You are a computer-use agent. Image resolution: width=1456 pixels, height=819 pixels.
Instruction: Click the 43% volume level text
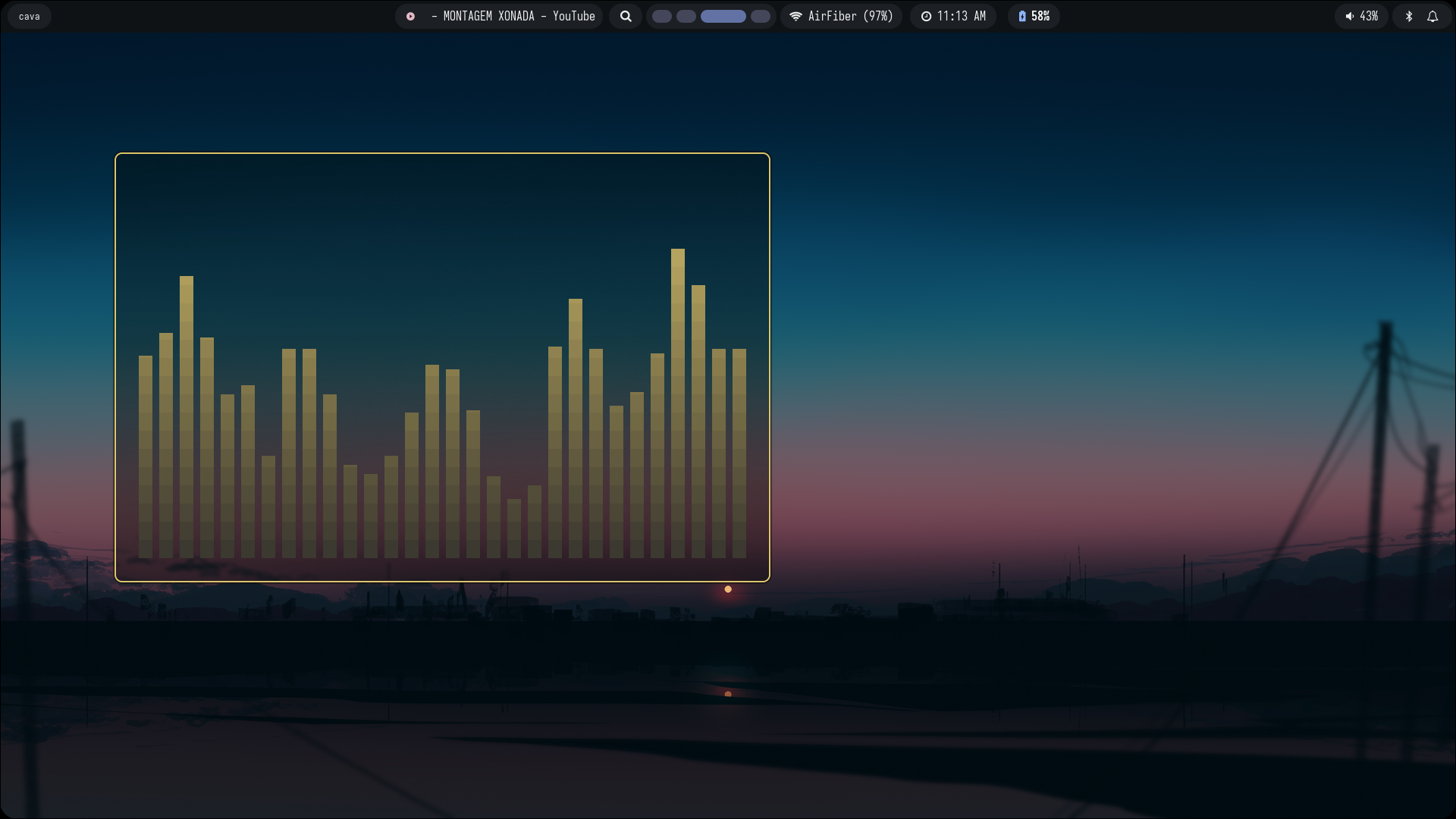point(1369,16)
